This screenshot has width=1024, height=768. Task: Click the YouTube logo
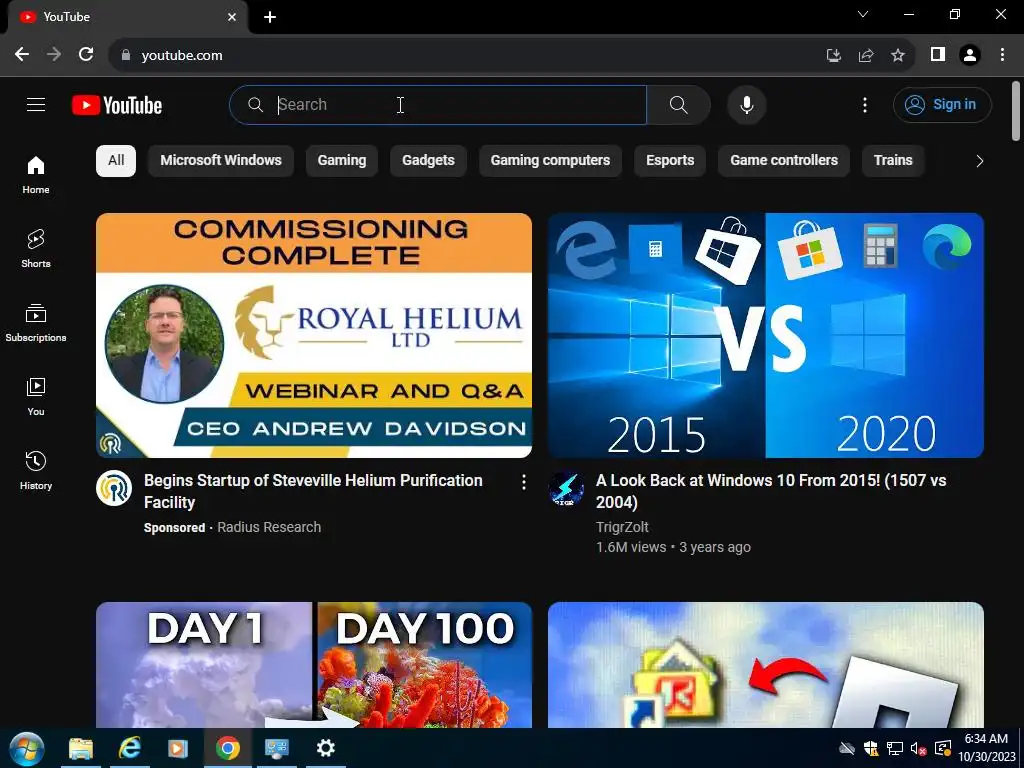coord(117,105)
